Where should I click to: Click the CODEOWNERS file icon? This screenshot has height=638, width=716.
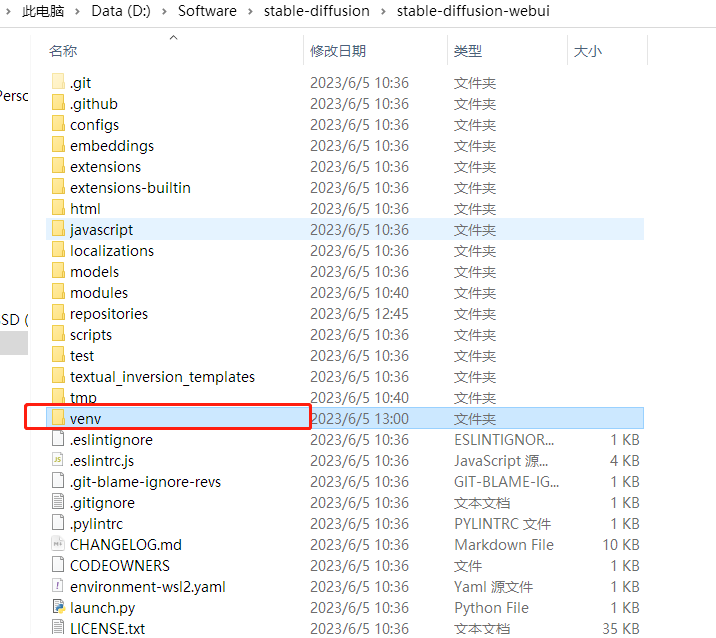58,565
